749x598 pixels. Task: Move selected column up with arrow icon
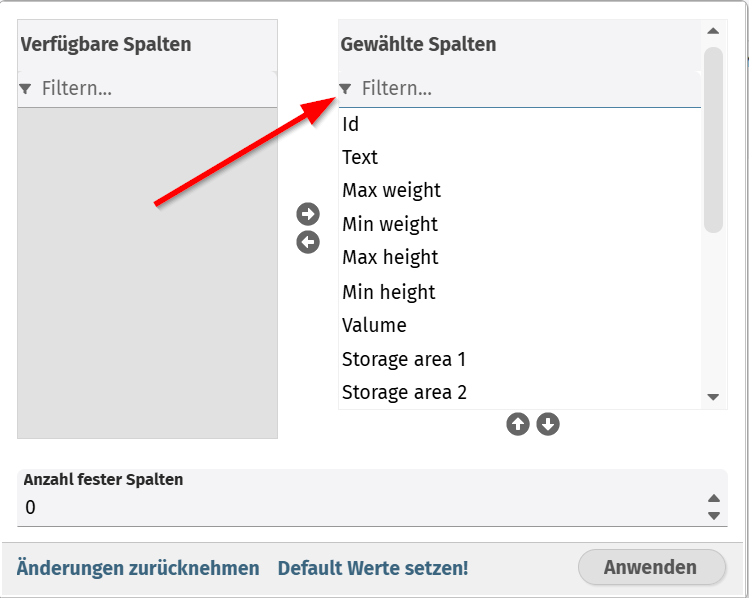tap(517, 424)
